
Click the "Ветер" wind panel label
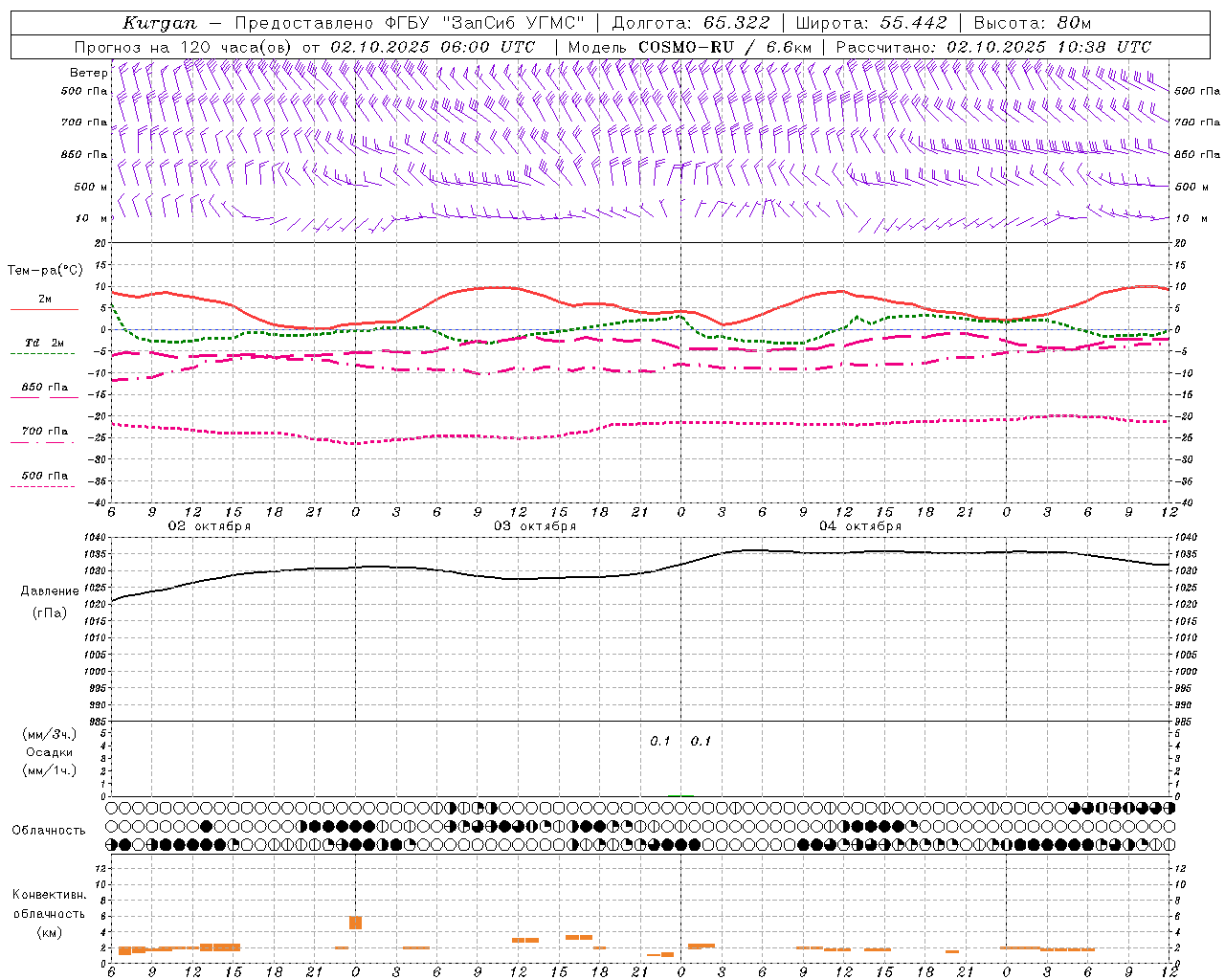89,73
